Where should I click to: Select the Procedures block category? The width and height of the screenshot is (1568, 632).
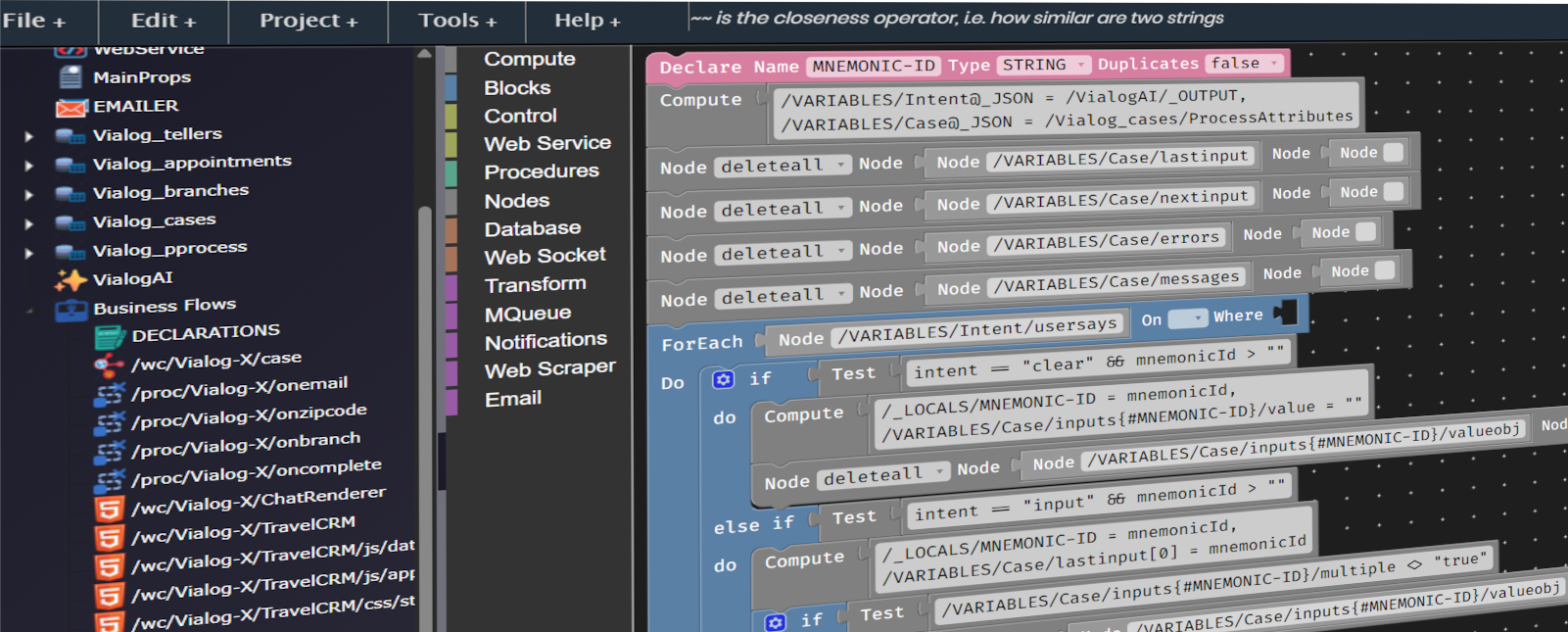(x=541, y=171)
